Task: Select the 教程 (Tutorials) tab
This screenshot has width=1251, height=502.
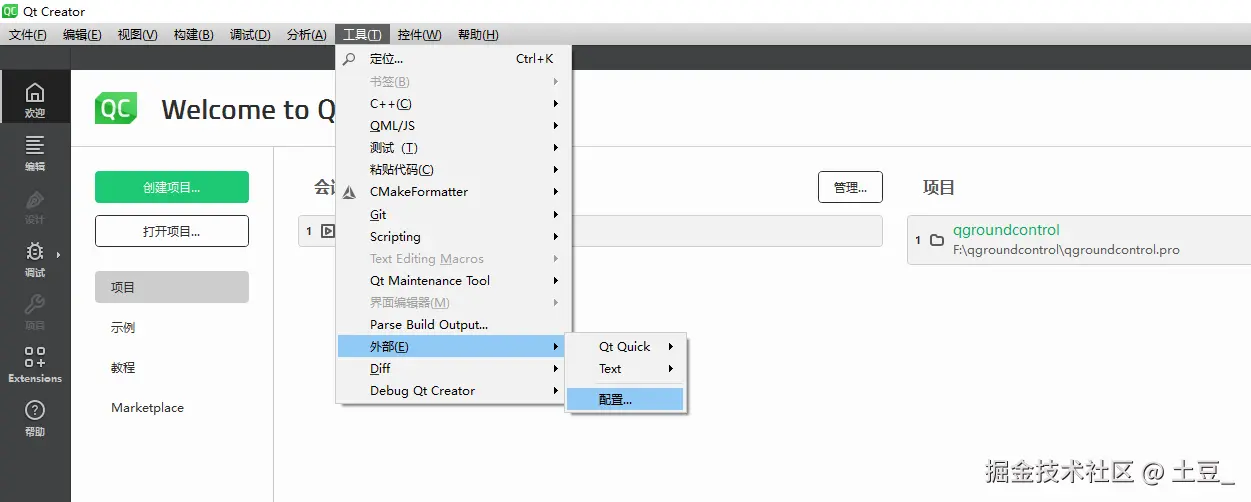Action: pos(172,367)
